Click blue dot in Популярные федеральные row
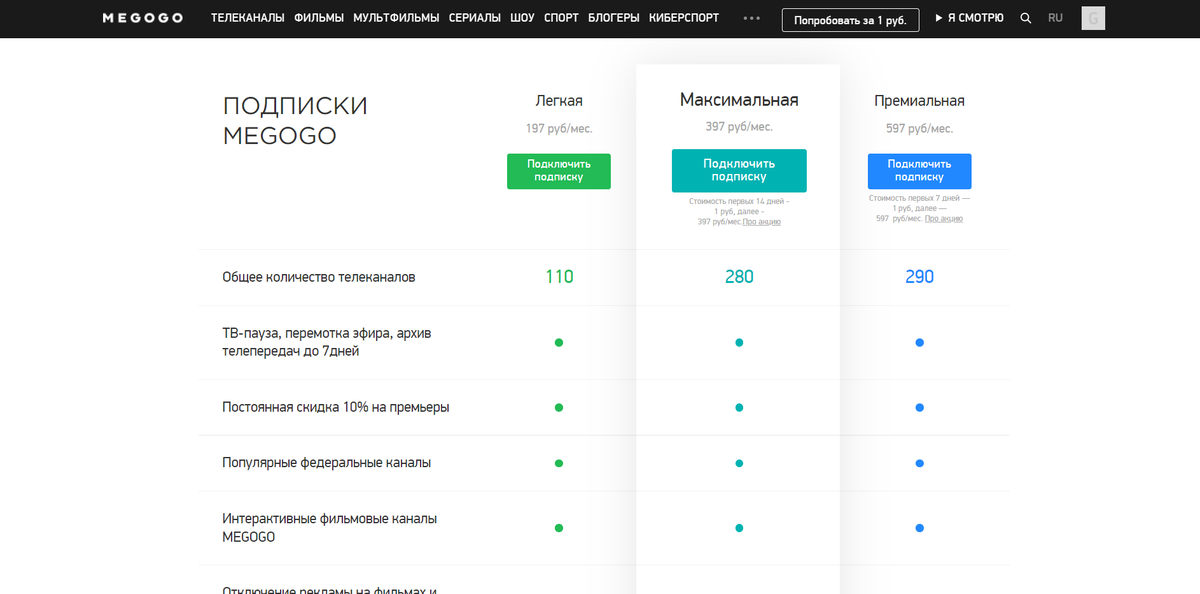This screenshot has width=1200, height=594. 919,463
